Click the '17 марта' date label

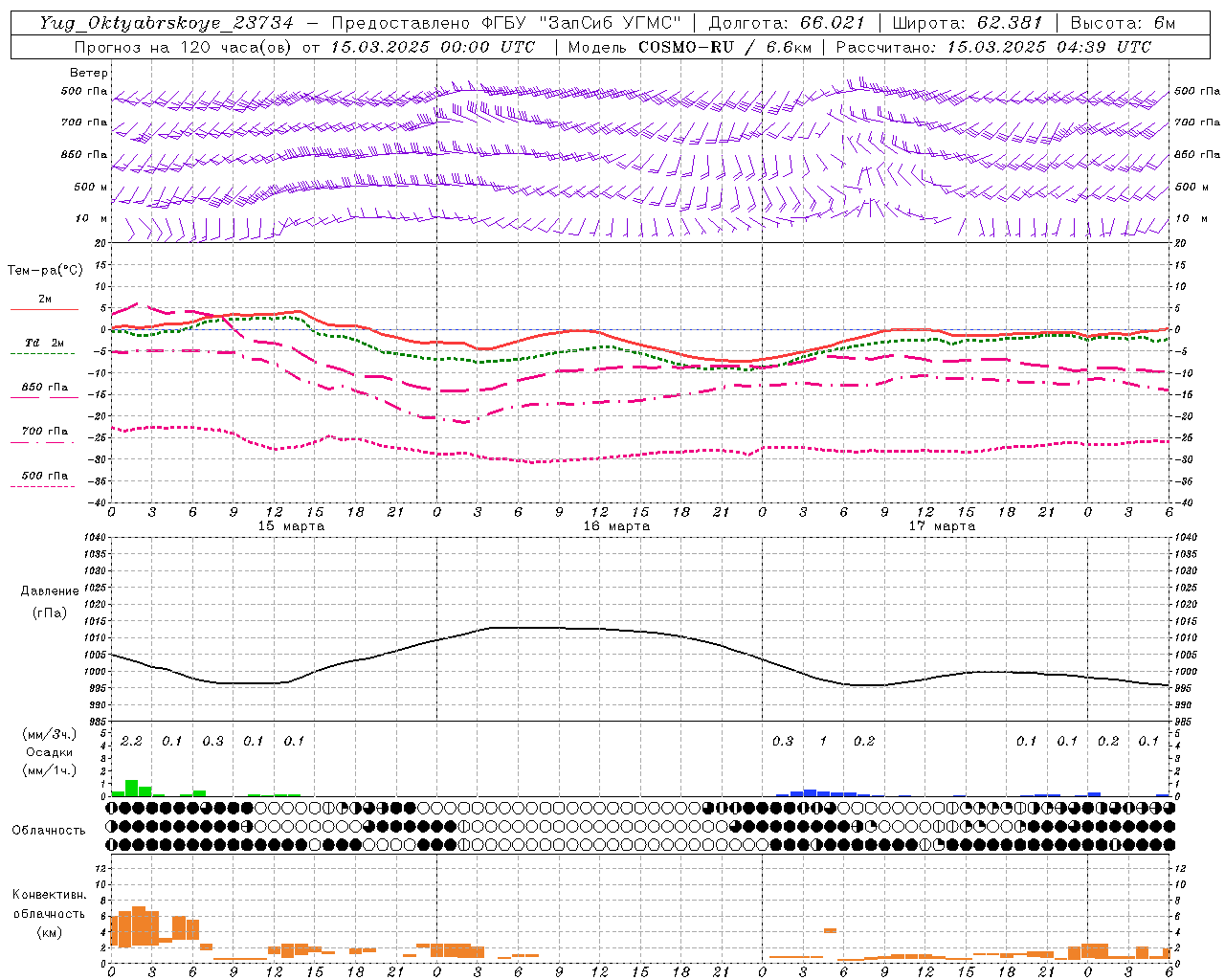(x=942, y=525)
